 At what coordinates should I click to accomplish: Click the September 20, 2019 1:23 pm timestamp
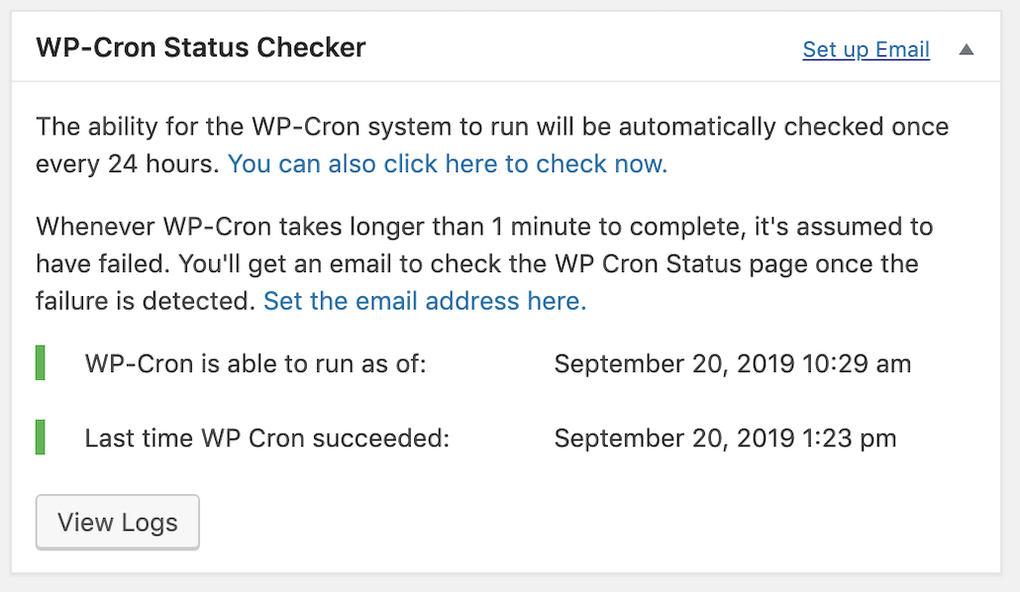tap(726, 437)
